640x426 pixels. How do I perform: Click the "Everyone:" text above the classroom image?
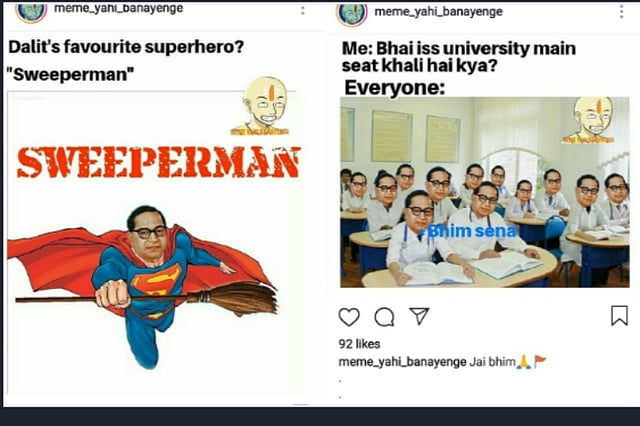[394, 88]
